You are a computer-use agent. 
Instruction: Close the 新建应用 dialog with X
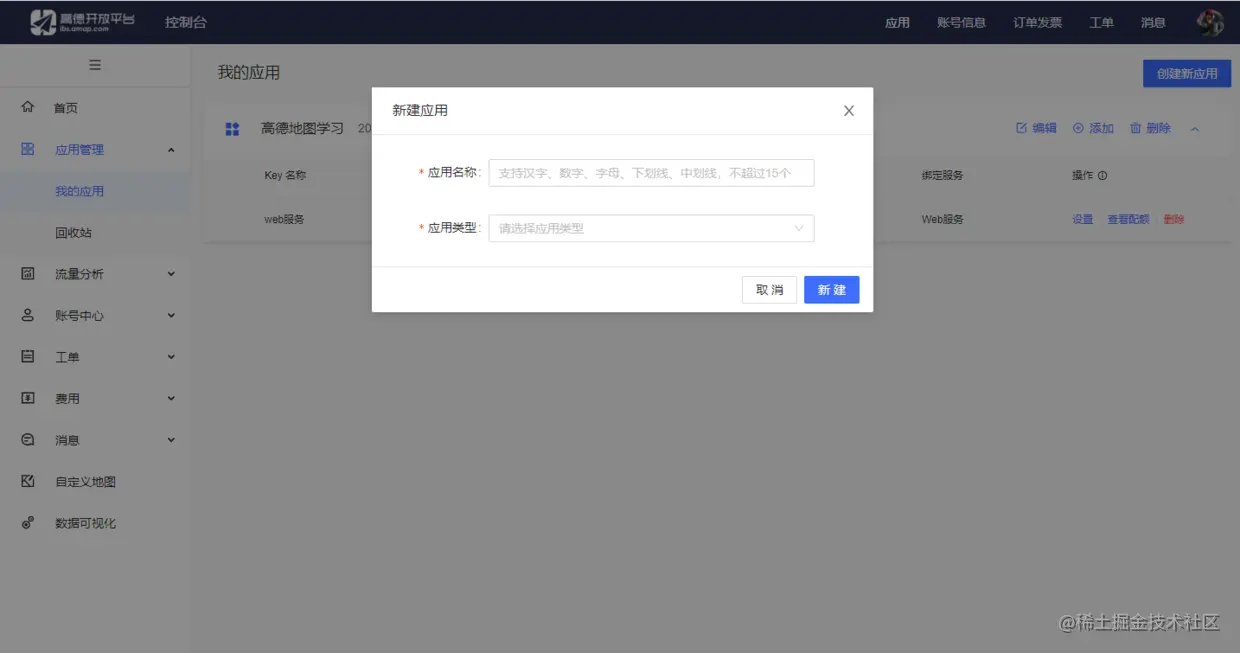click(x=849, y=111)
